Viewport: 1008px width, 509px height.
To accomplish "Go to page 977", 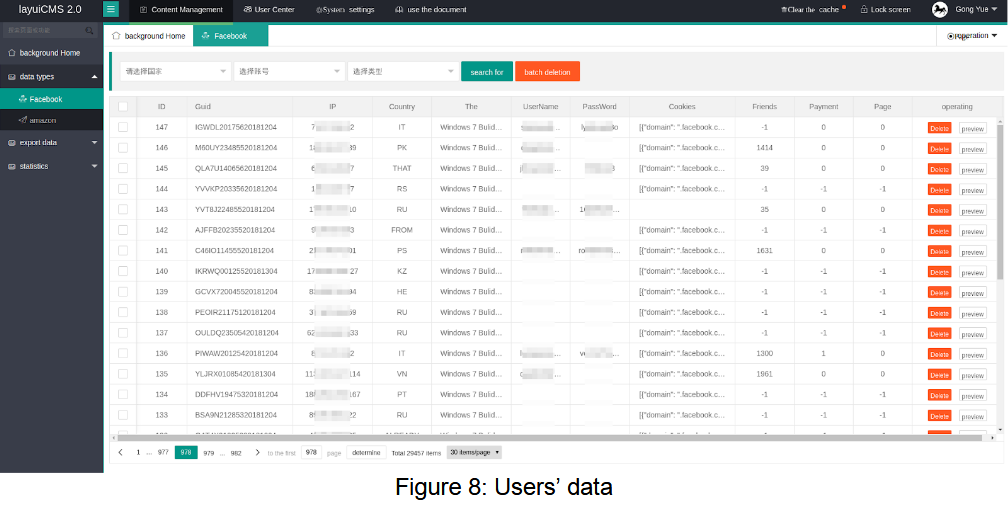I will pos(163,452).
